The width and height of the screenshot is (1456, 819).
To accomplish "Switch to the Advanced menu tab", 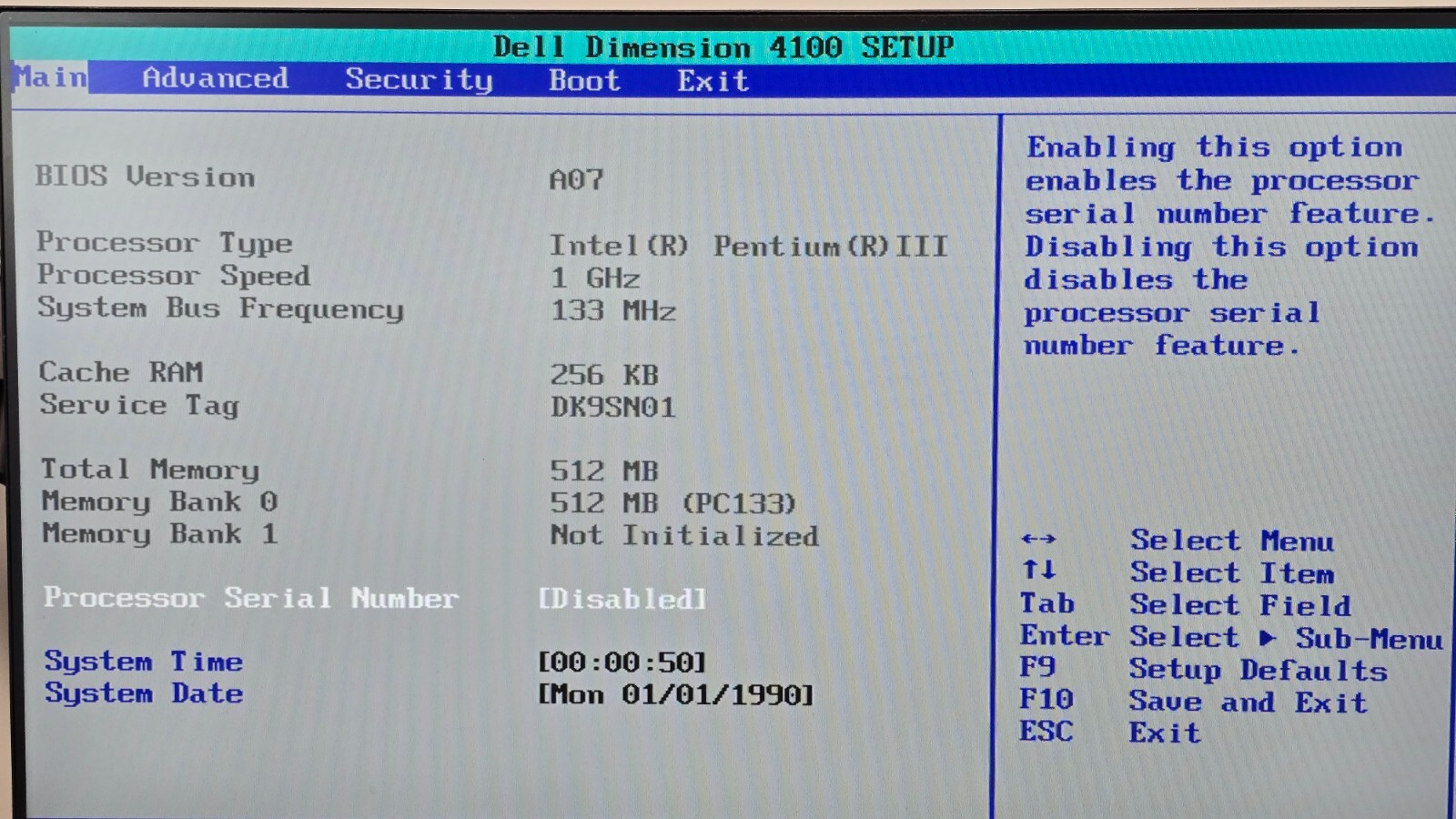I will point(216,78).
